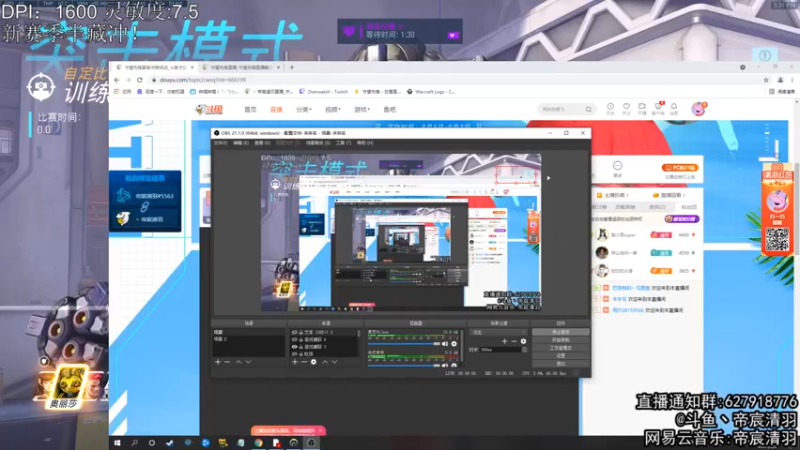Viewport: 800px width, 450px height.
Task: Click 停止推流 button in OBS controls
Action: 561,332
